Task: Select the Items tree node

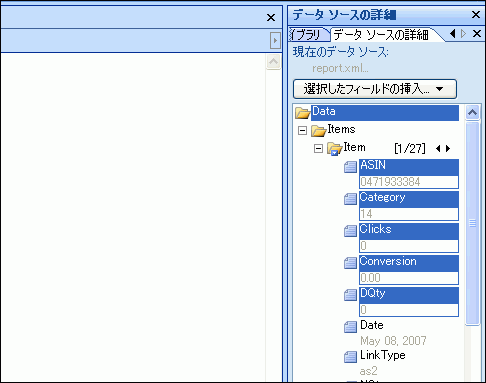Action: 341,129
